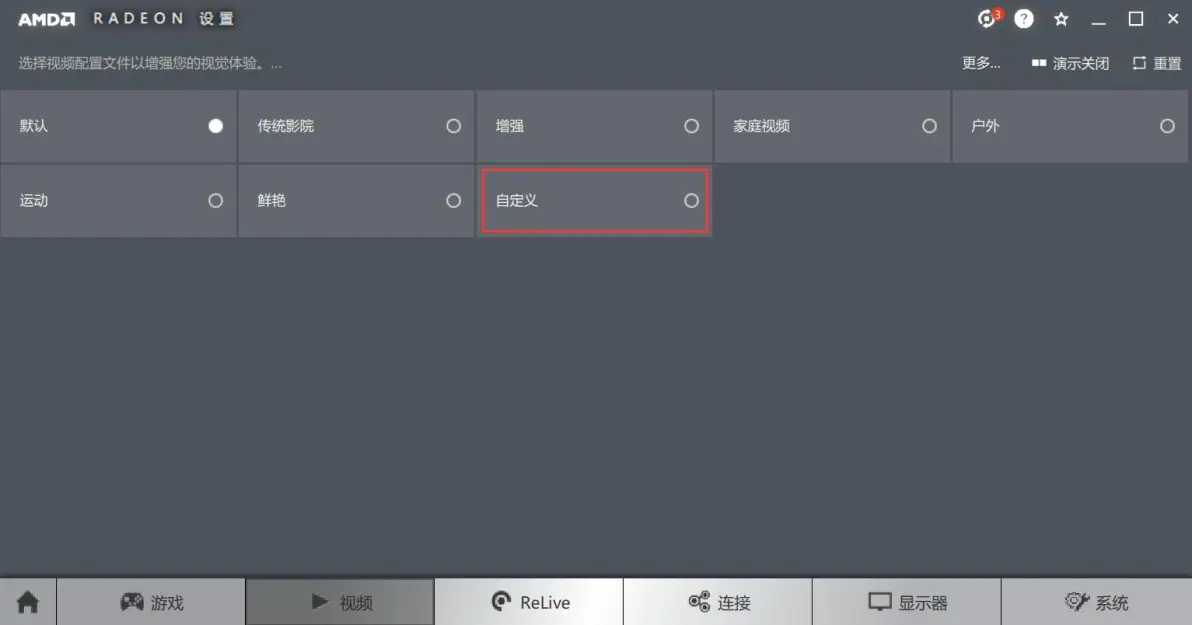Viewport: 1192px width, 625px height.
Task: Open the 连接 connect tab
Action: (x=718, y=602)
